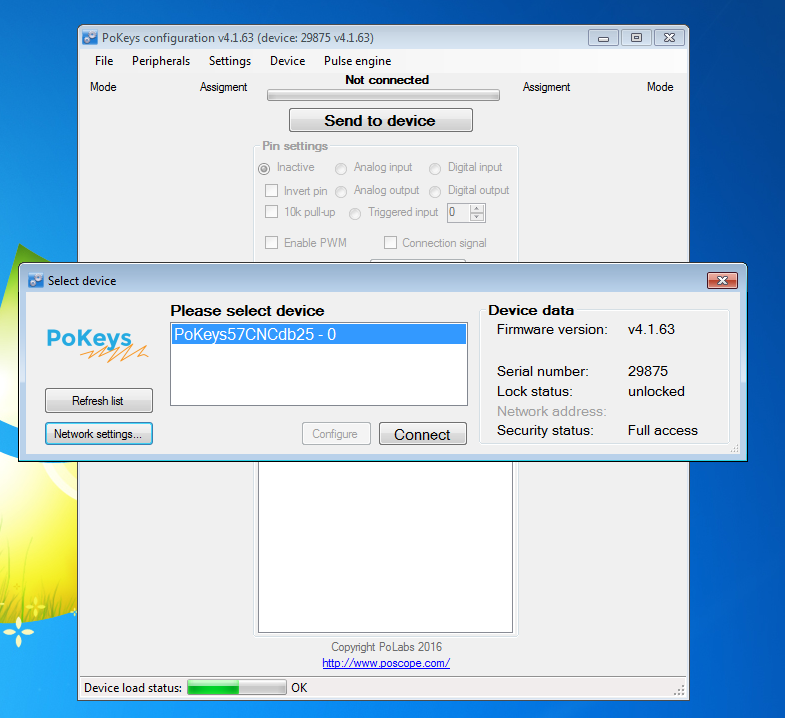Enable the Enable PWM checkbox
The image size is (785, 718).
[x=271, y=242]
